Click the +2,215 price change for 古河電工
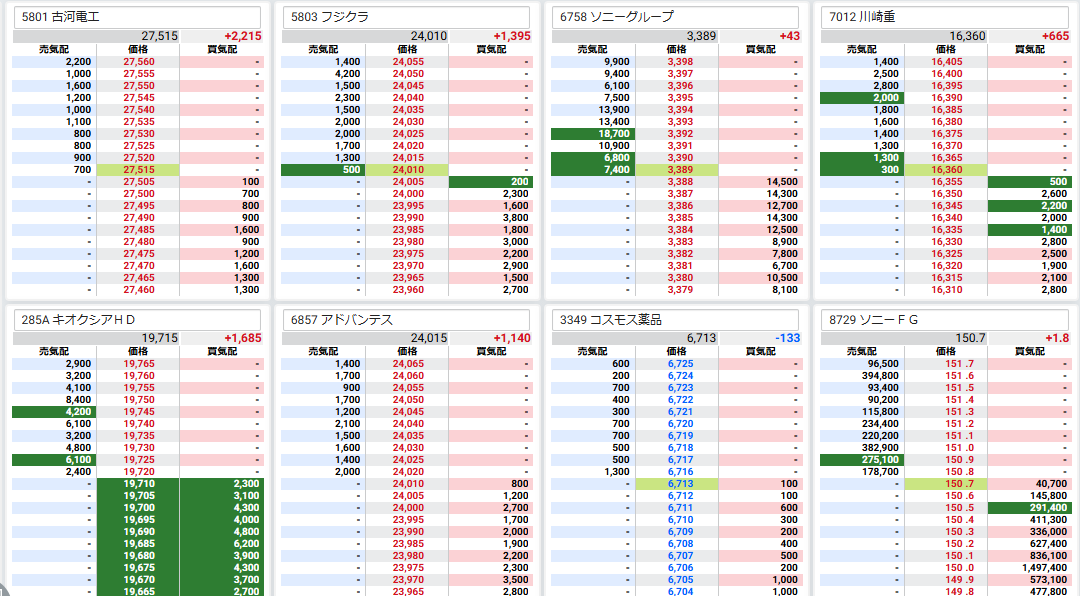This screenshot has width=1080, height=596. pos(243,36)
